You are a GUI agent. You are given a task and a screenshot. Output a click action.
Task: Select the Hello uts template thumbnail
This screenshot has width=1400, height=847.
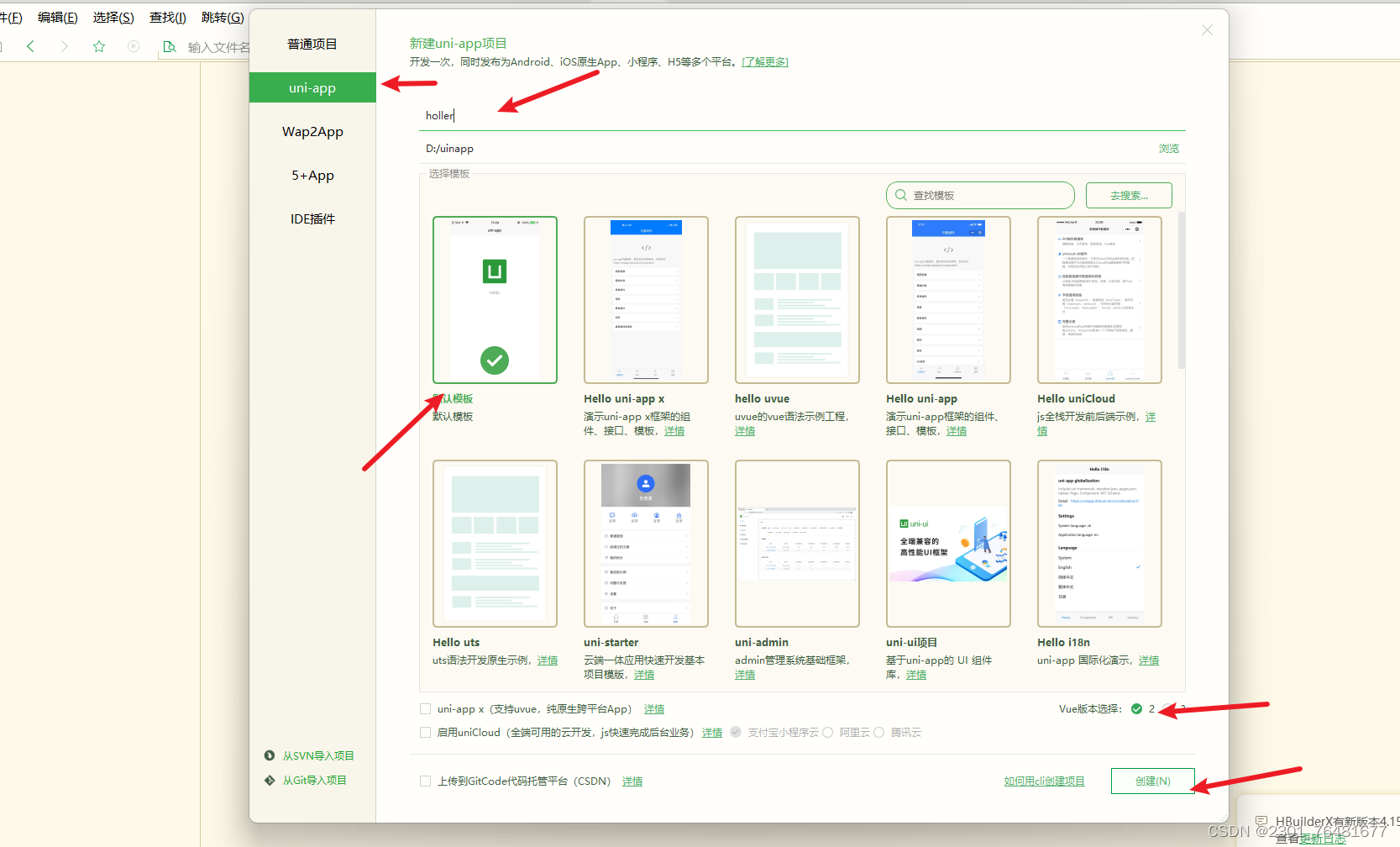click(x=495, y=544)
